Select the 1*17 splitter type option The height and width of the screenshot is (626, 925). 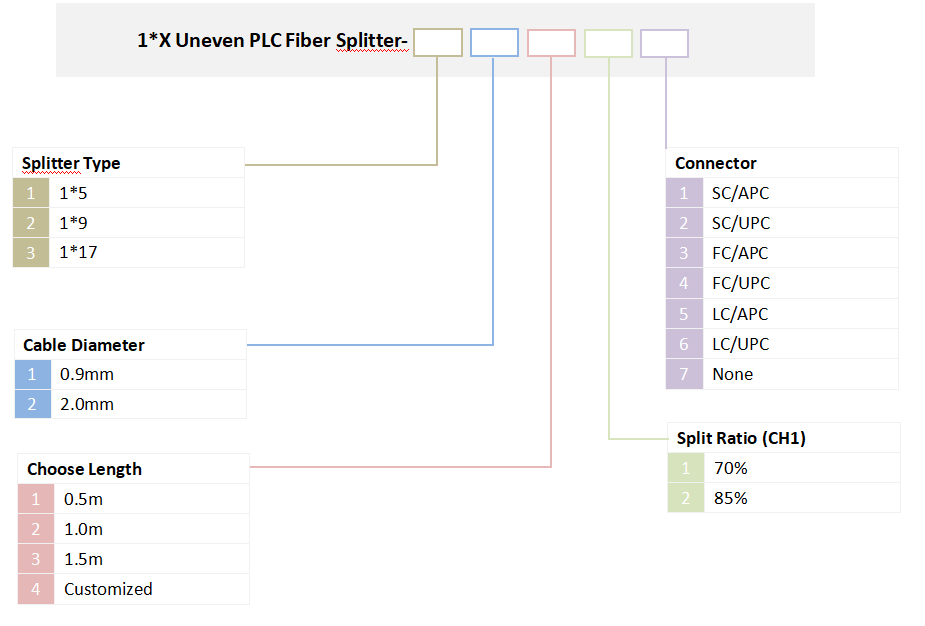[78, 253]
